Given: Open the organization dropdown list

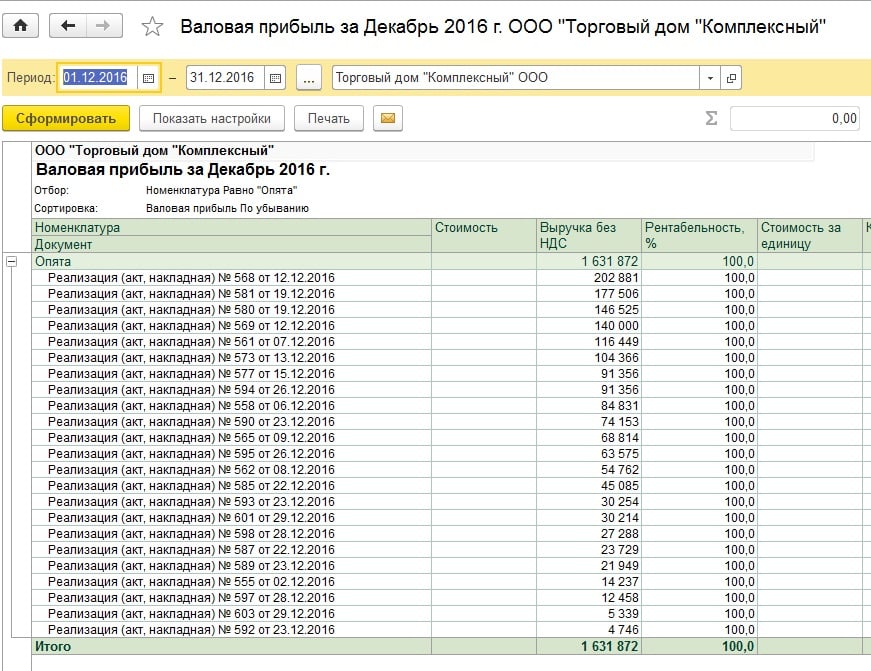Looking at the screenshot, I should click(x=710, y=78).
